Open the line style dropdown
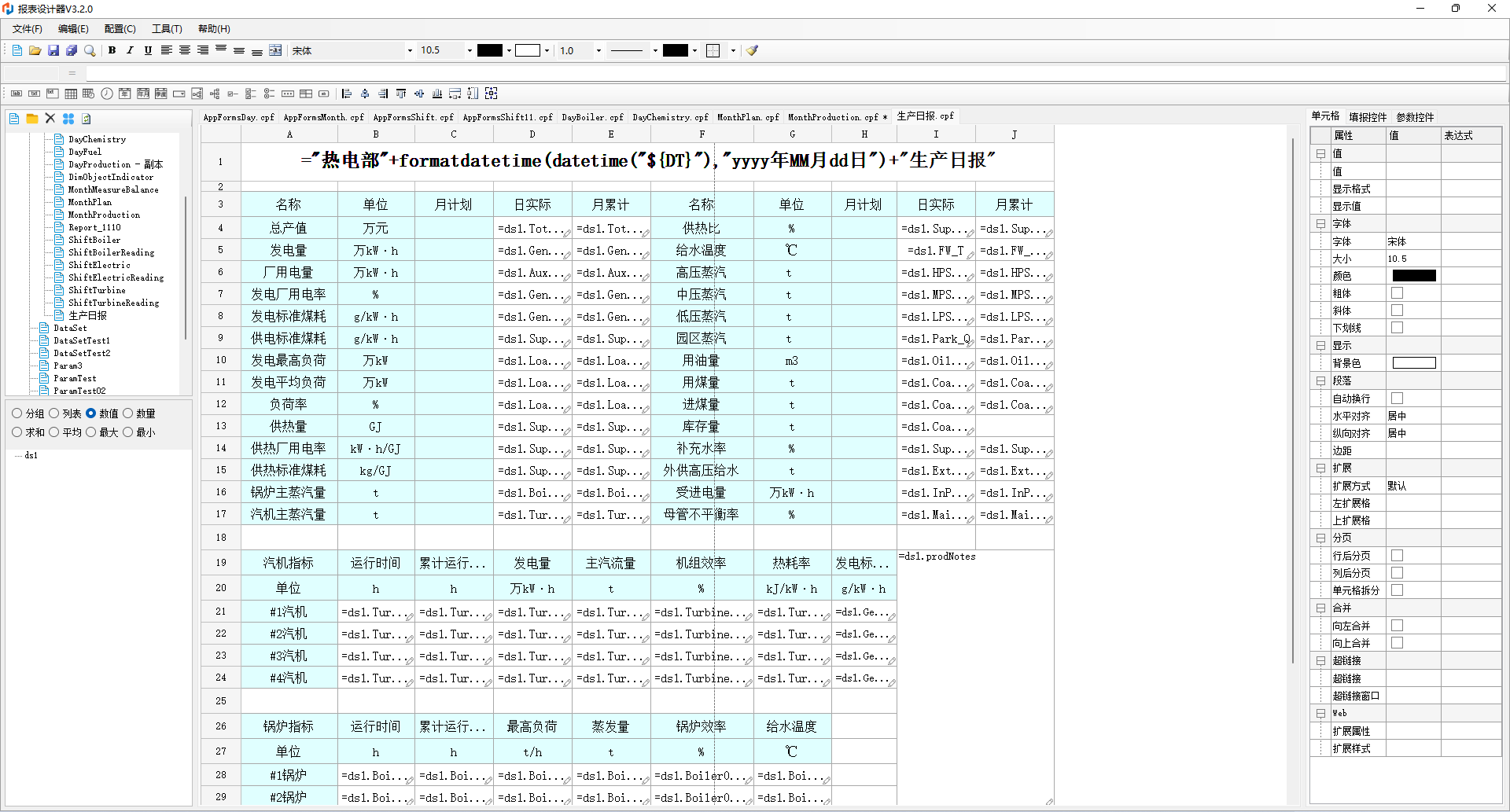 pos(655,50)
